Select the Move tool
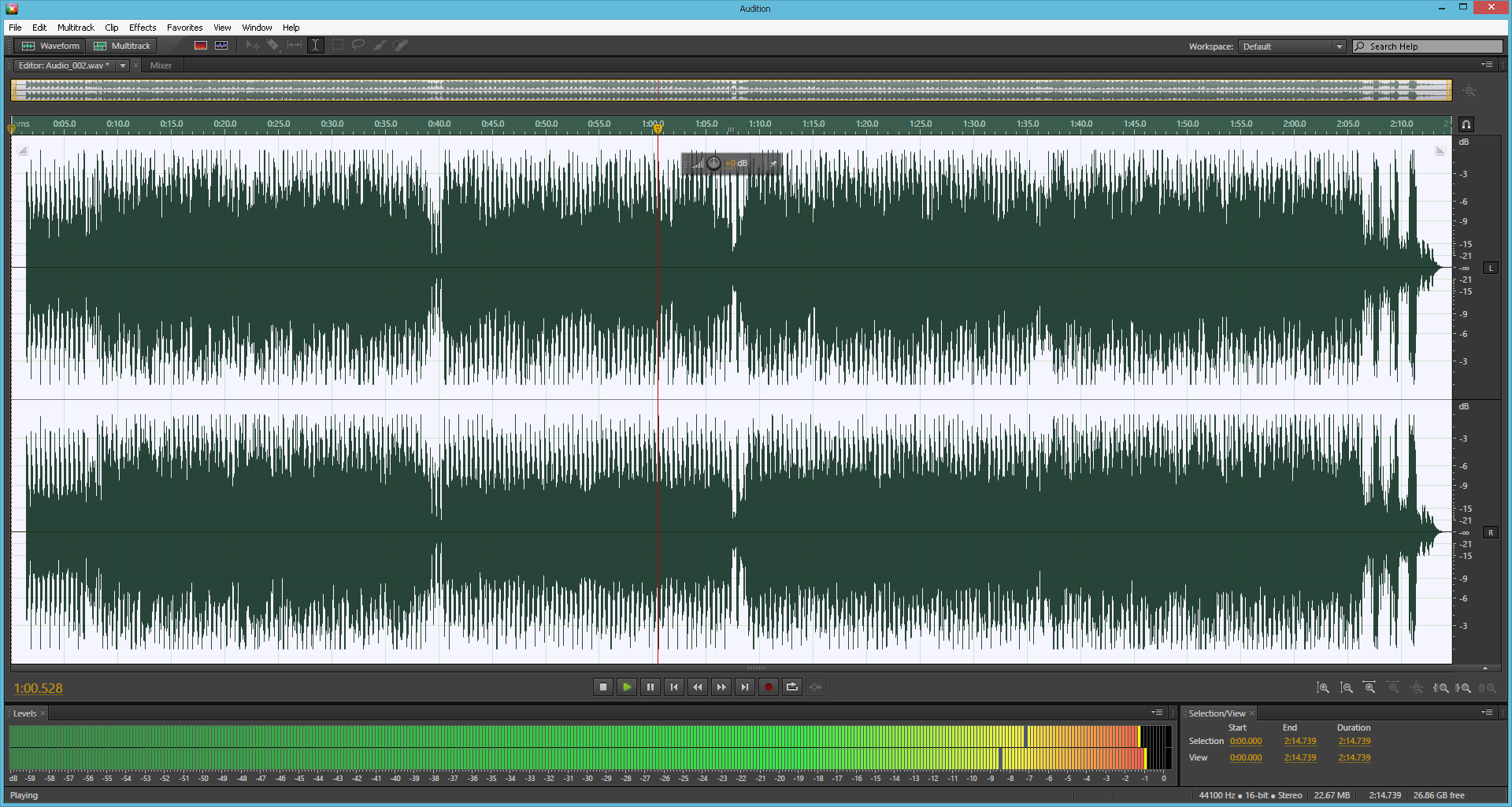 (253, 46)
